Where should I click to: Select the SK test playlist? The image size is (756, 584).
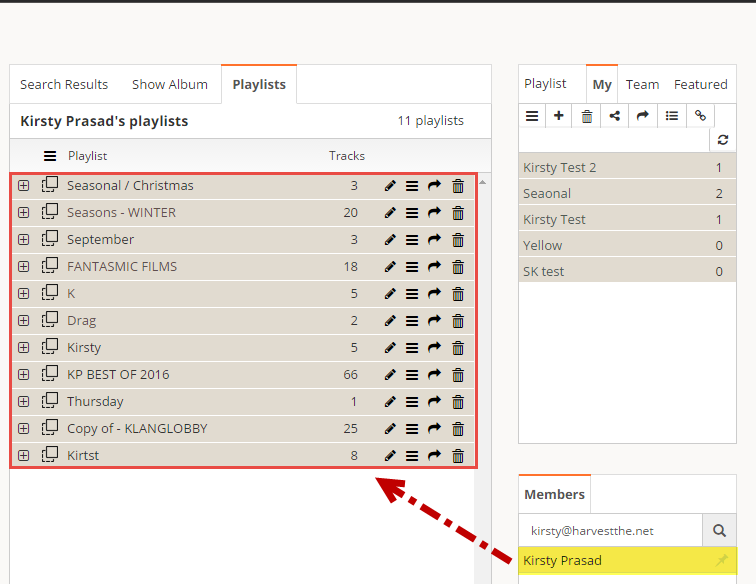coord(627,272)
